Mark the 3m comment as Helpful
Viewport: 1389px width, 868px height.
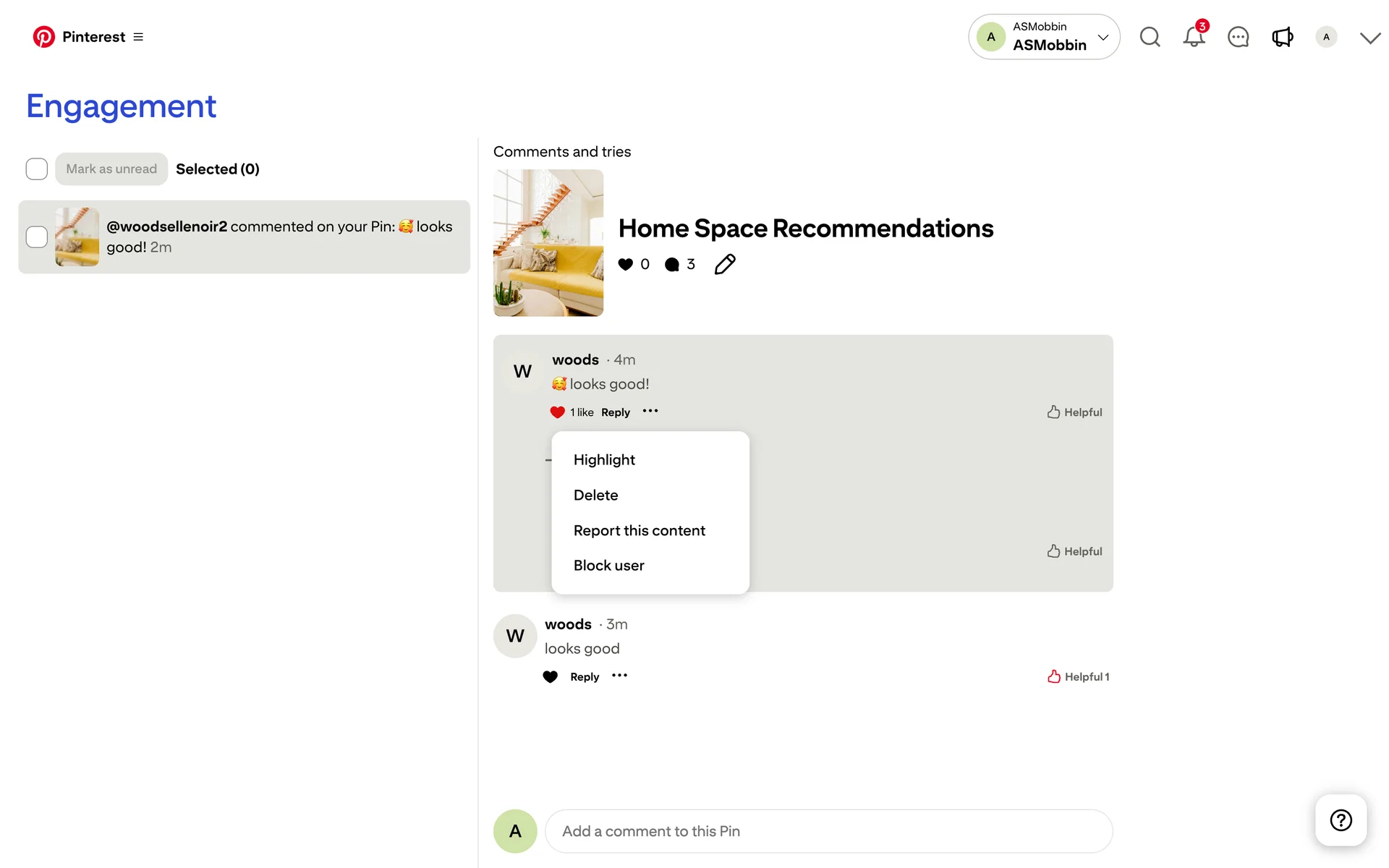pyautogui.click(x=1077, y=677)
